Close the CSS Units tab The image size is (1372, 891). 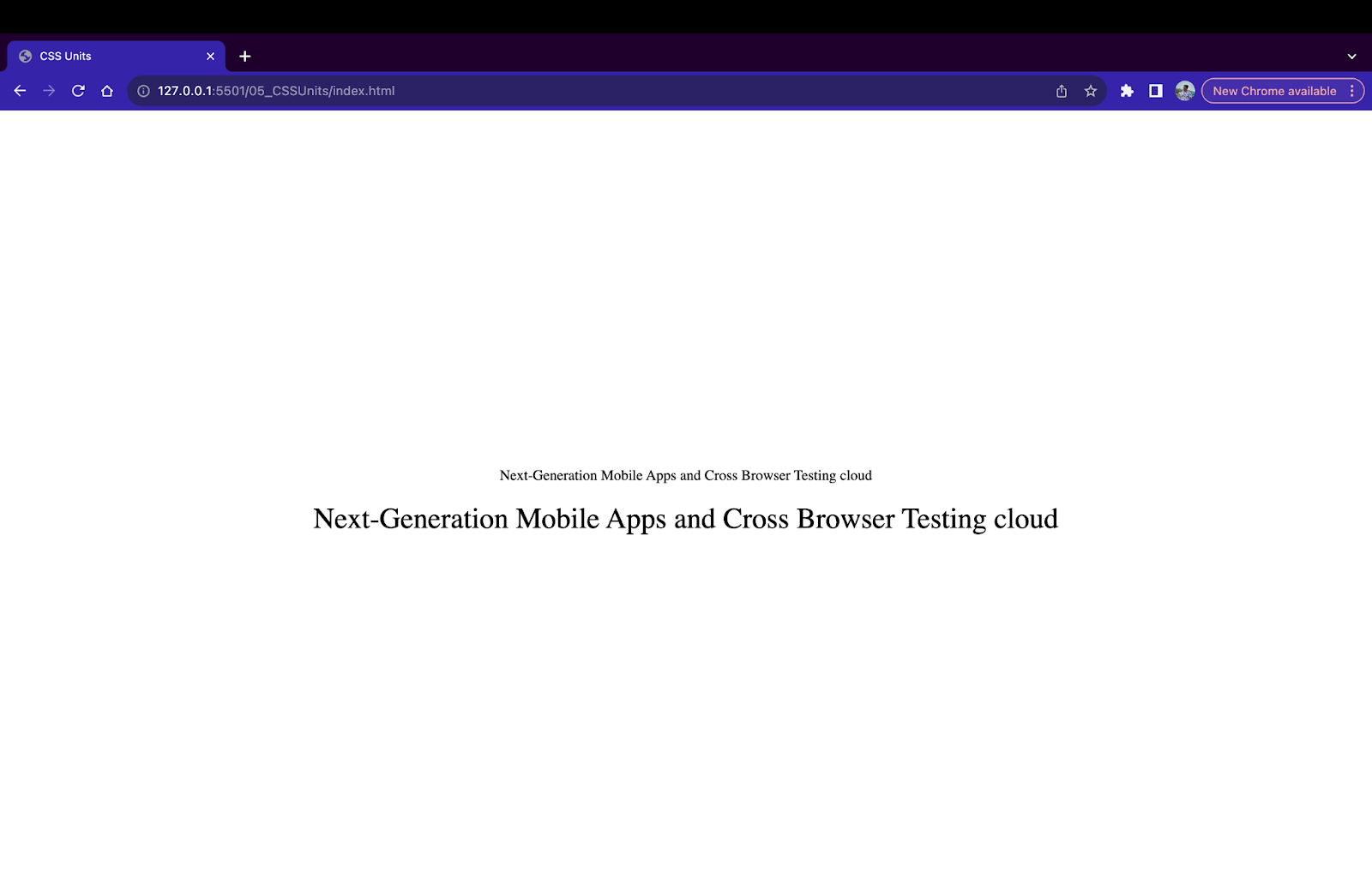click(210, 57)
